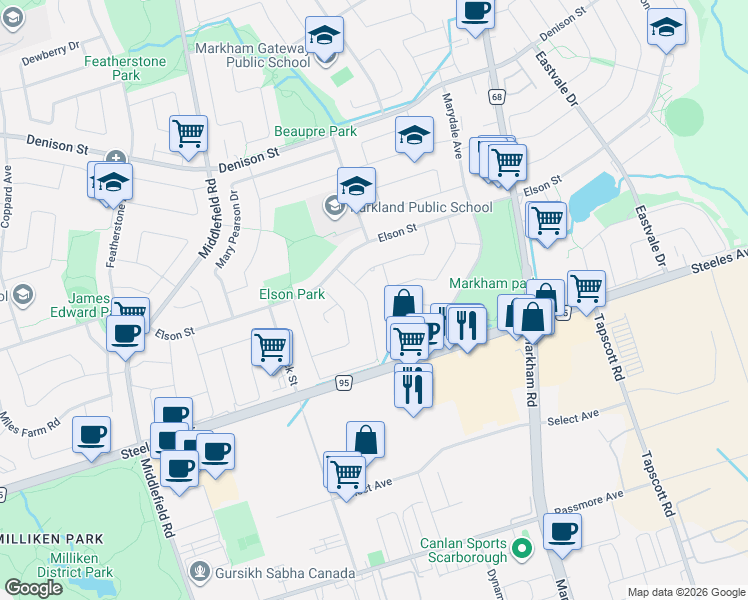
Task: Click the Gursikh Sabha Canada place of worship pin
Action: (199, 571)
